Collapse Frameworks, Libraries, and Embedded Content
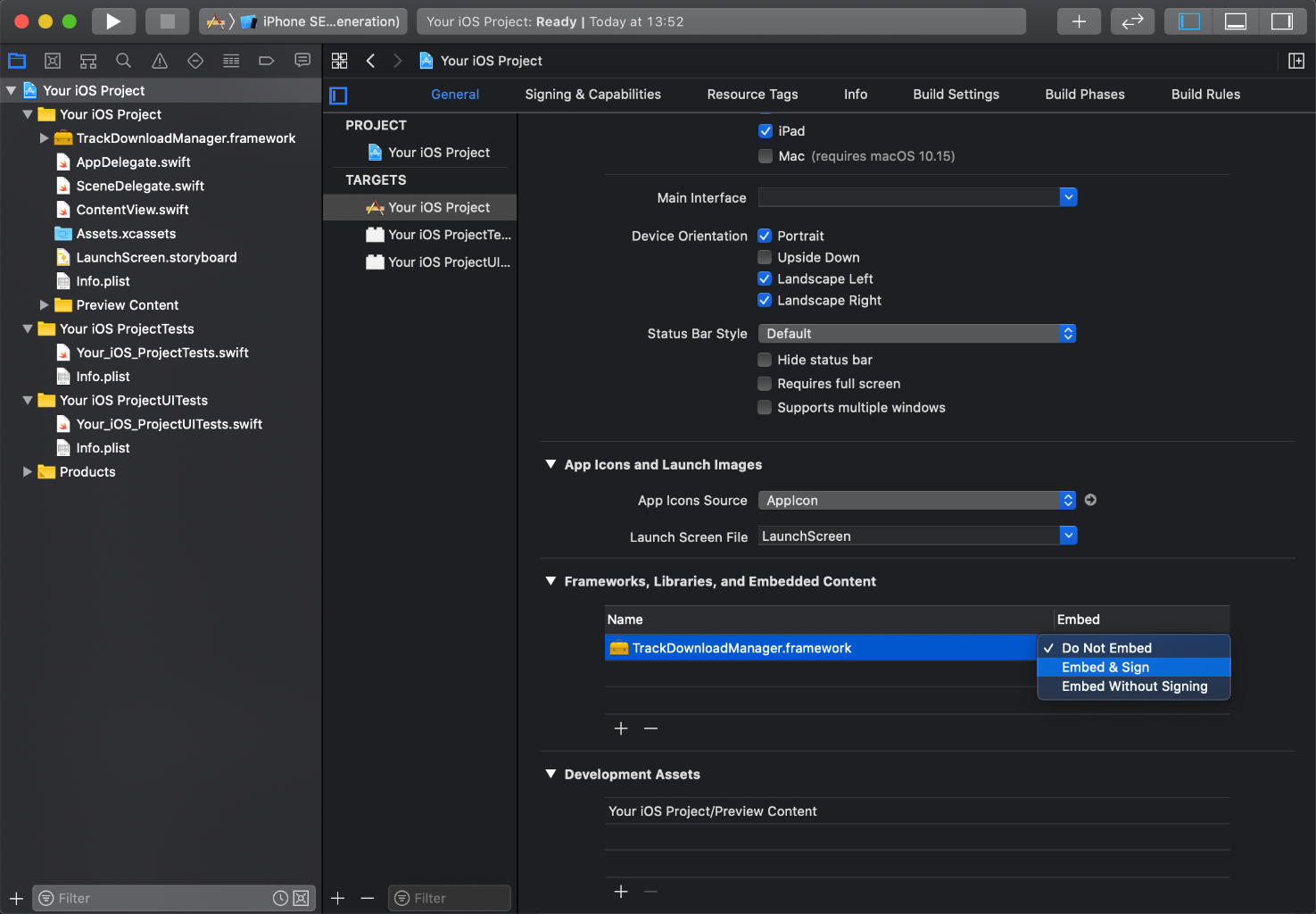Viewport: 1316px width, 914px height. click(550, 581)
